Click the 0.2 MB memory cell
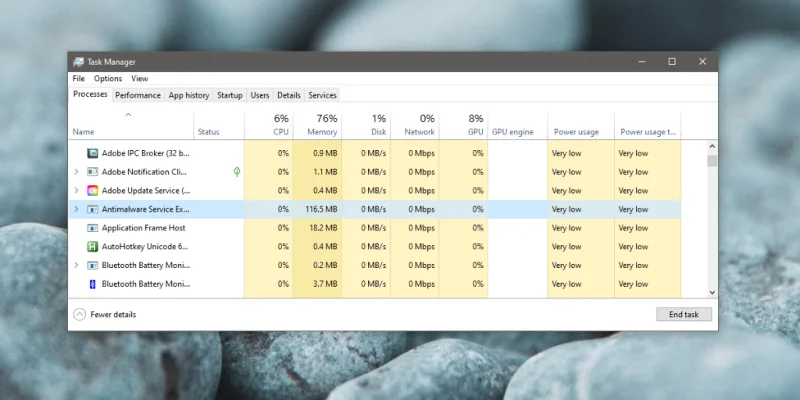This screenshot has height=400, width=800. [317, 265]
